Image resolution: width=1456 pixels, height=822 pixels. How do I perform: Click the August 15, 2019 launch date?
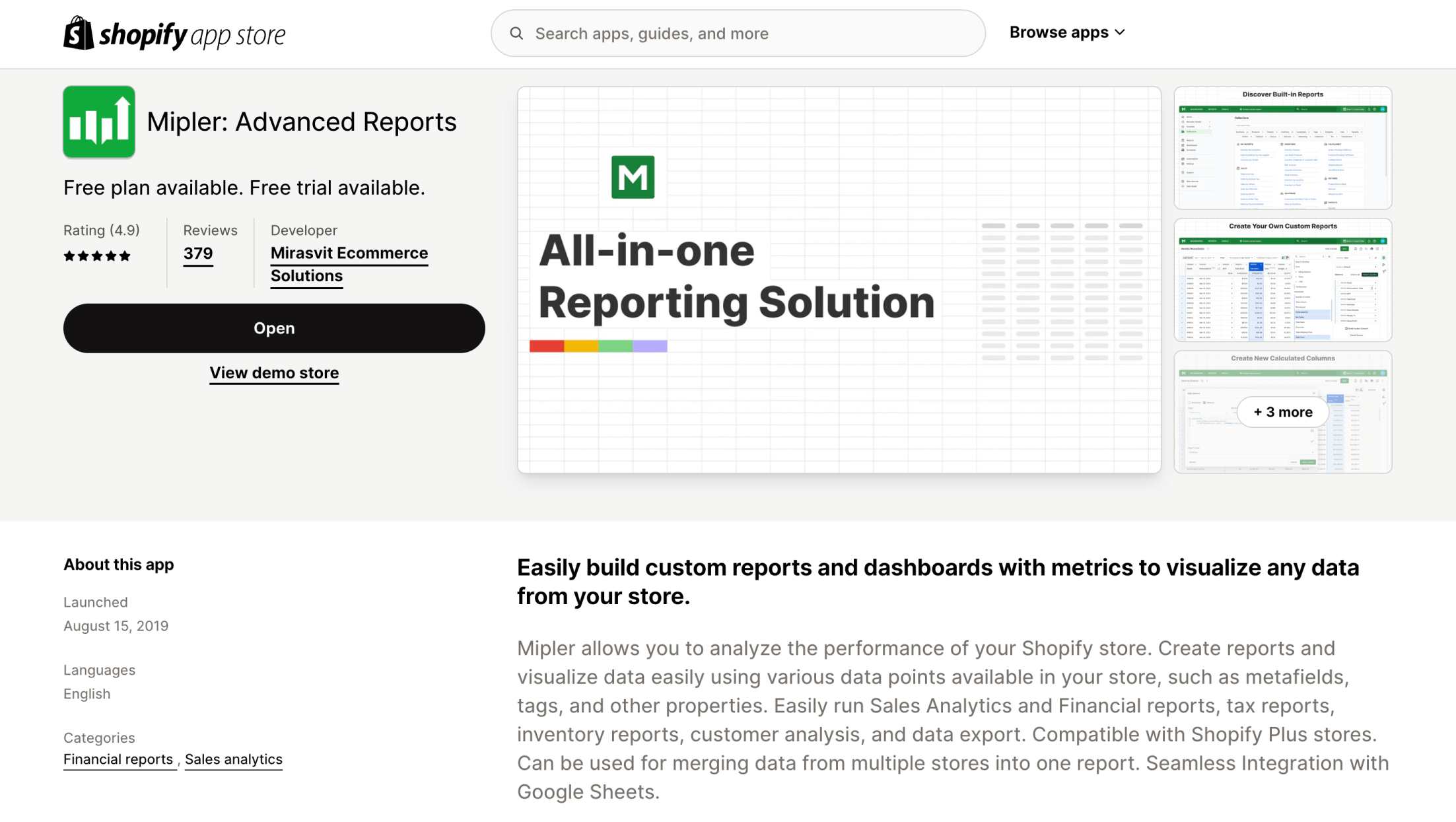pyautogui.click(x=116, y=626)
